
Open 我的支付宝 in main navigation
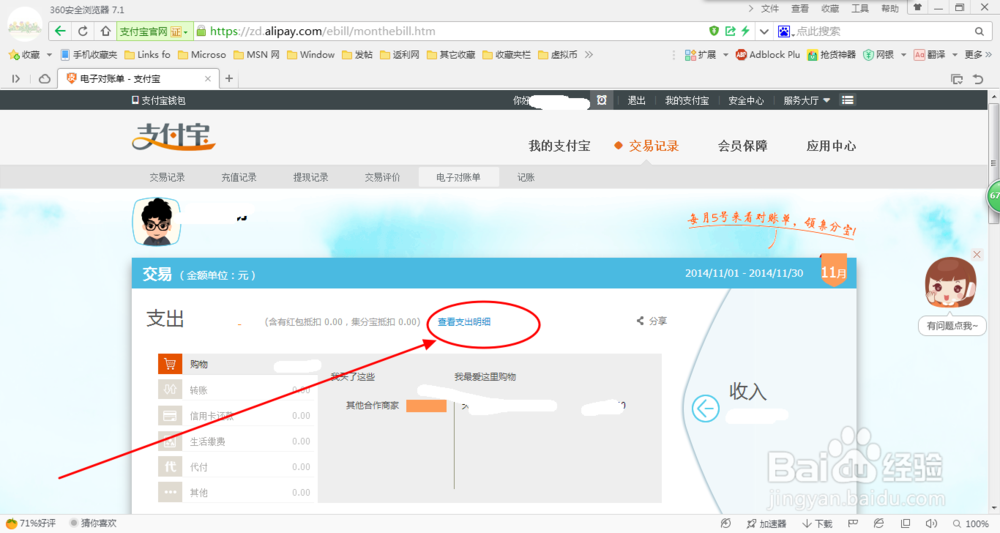[x=559, y=146]
